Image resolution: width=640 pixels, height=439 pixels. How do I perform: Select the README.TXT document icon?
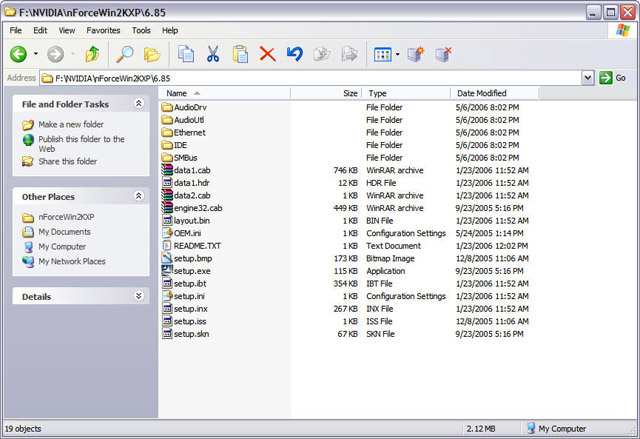pos(167,246)
